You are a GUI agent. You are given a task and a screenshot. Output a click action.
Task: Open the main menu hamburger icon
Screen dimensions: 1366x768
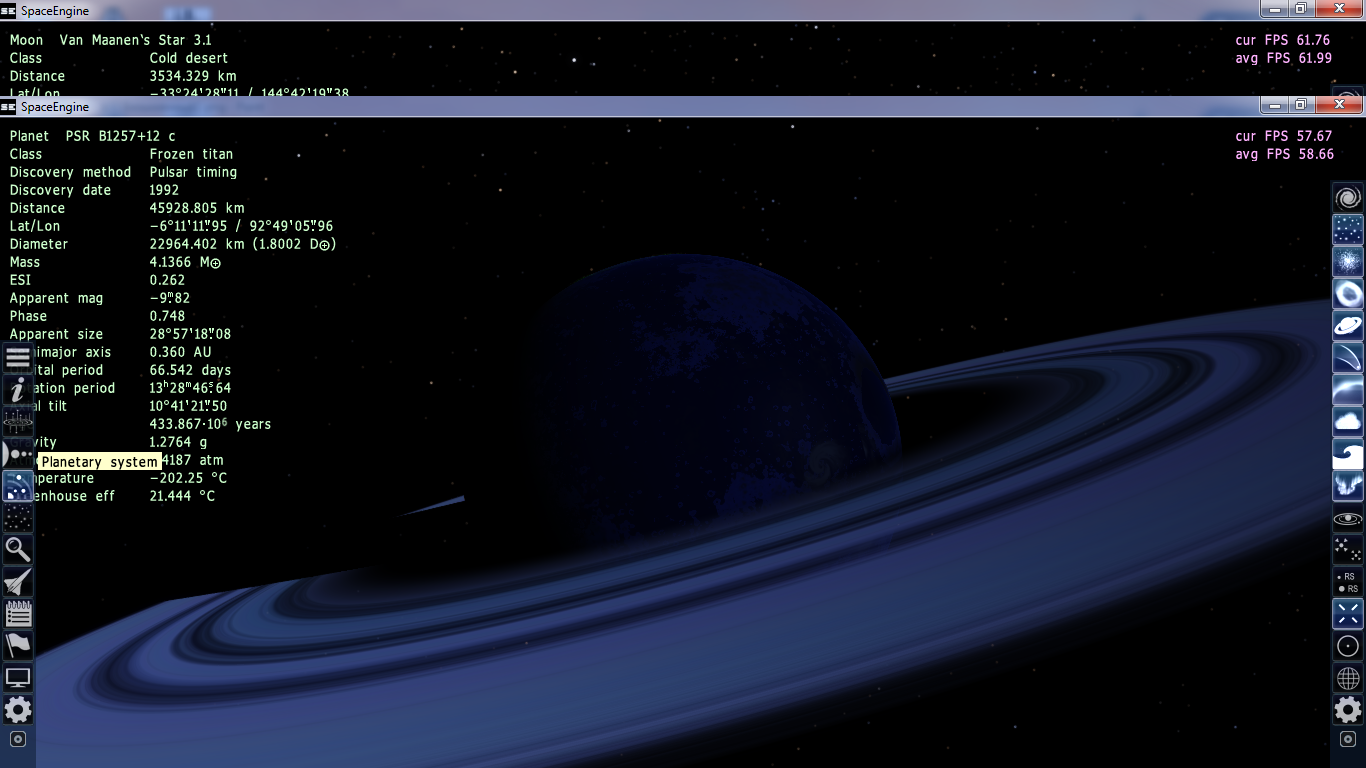tap(18, 357)
